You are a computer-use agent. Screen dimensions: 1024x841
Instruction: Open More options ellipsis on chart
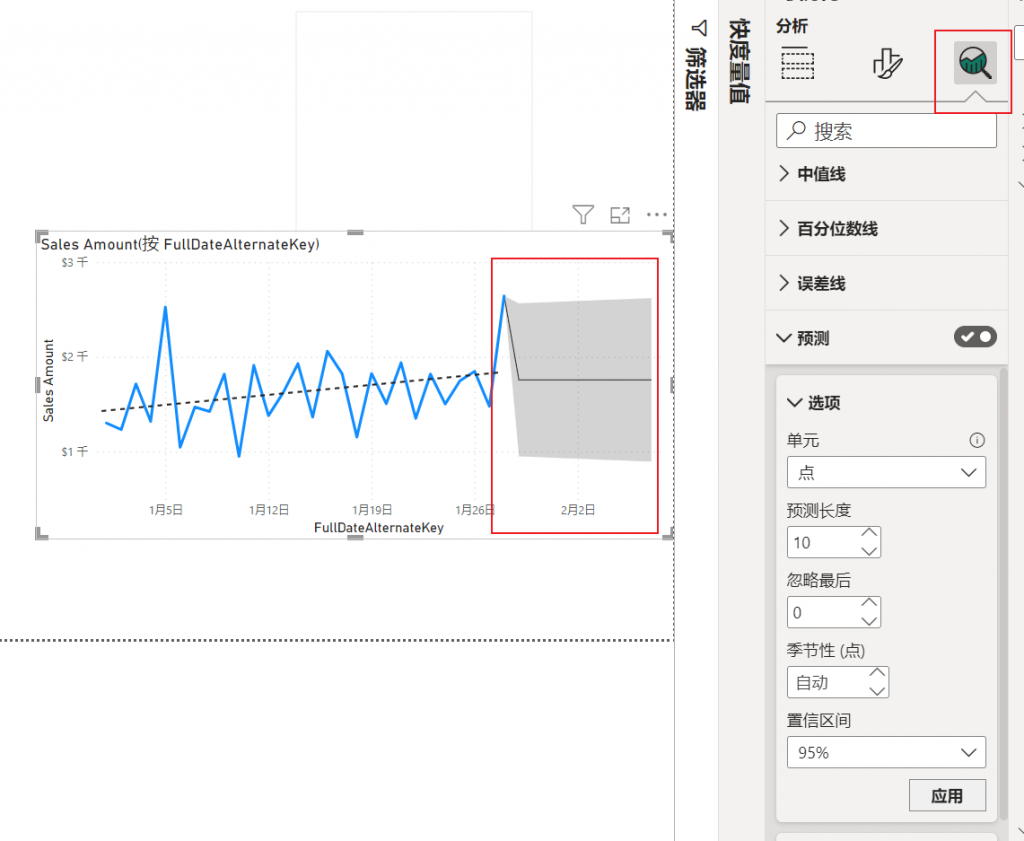pyautogui.click(x=656, y=214)
